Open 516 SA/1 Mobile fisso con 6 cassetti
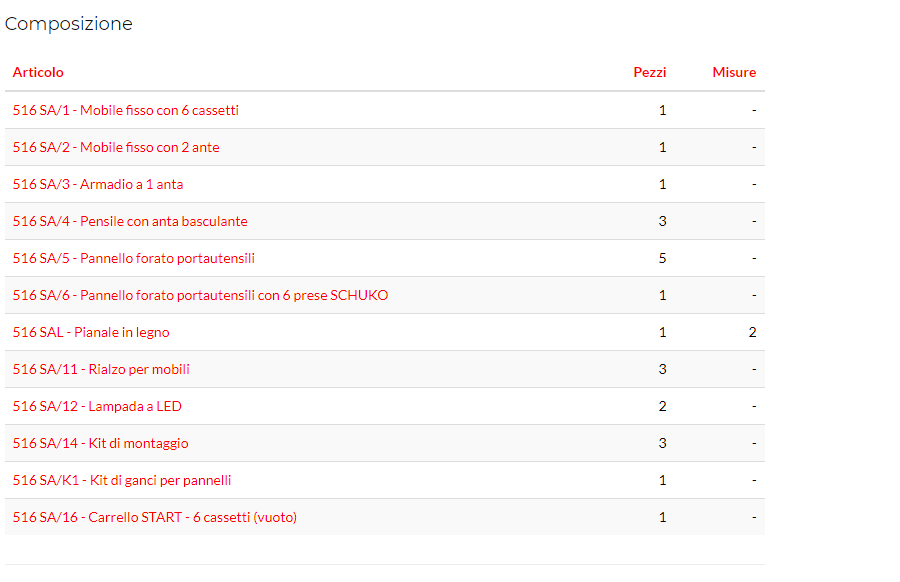Viewport: 900px width, 582px height. coord(125,110)
